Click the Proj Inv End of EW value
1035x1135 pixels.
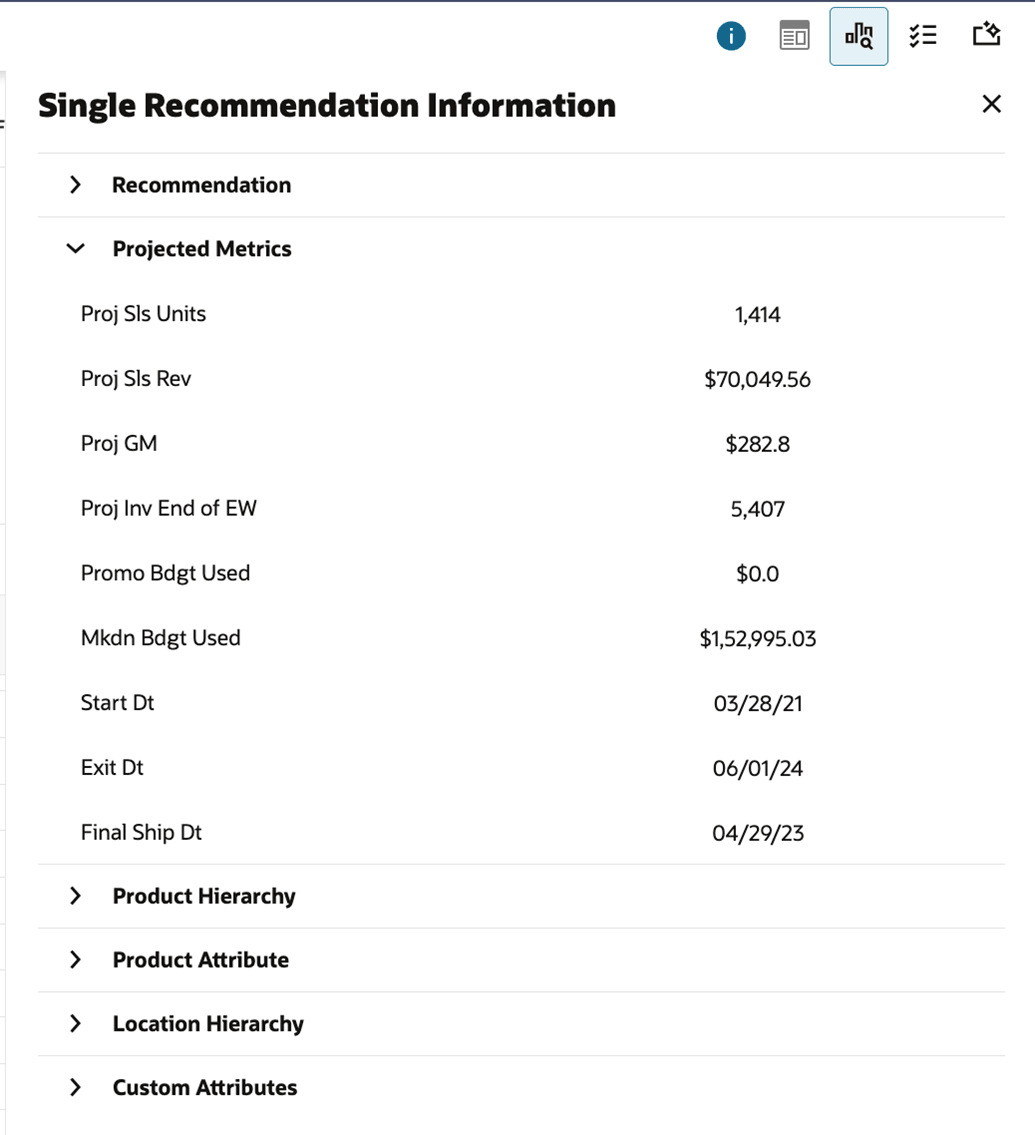point(758,509)
